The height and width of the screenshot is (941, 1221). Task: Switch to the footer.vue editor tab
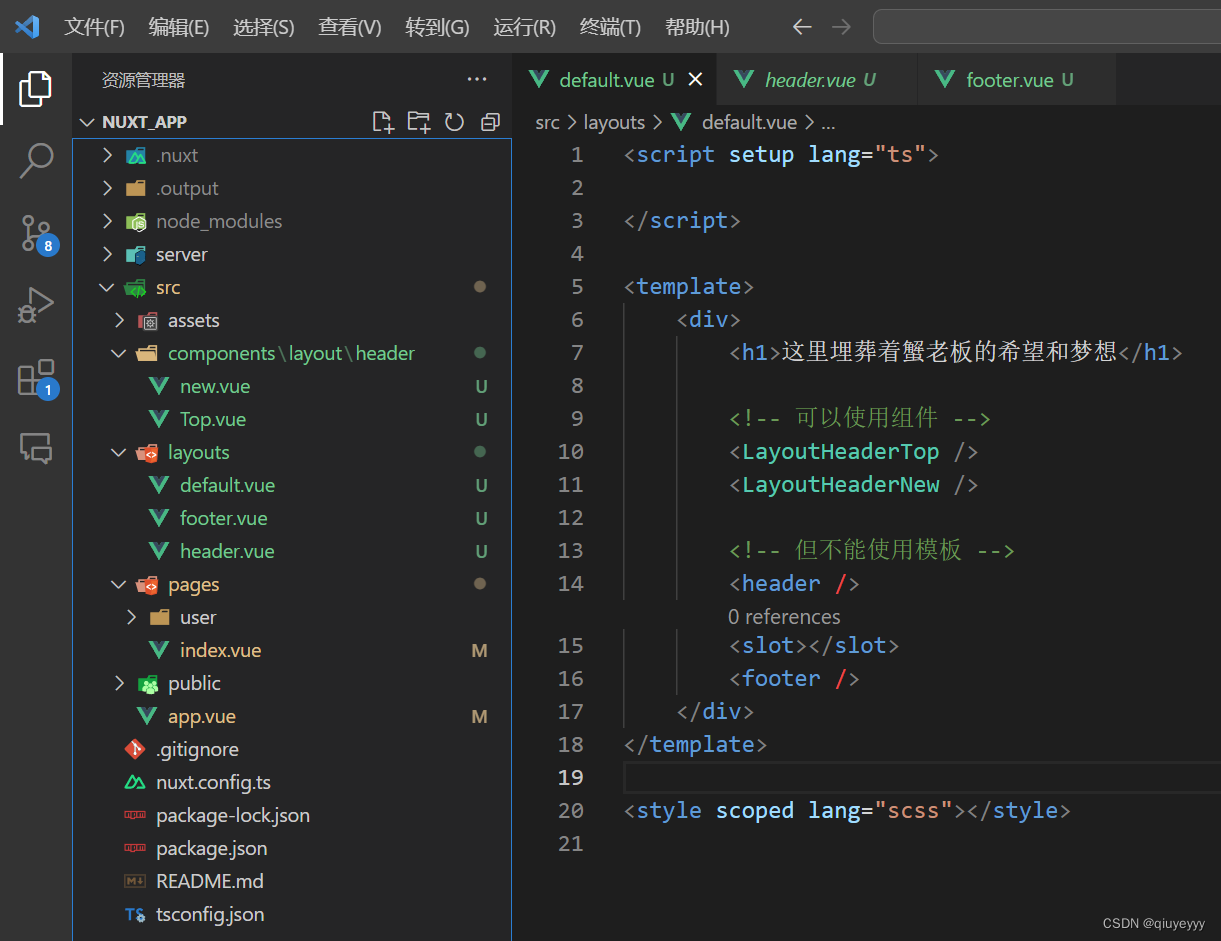1016,80
